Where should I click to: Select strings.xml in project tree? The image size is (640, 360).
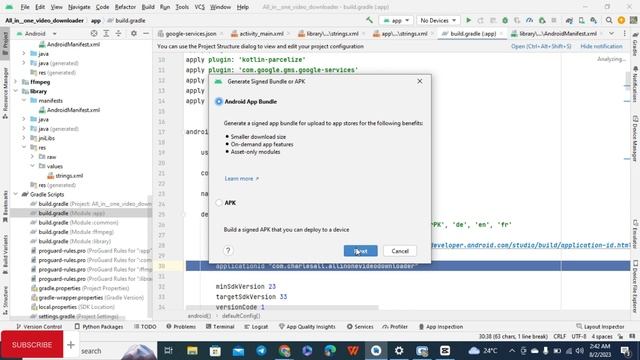65,176
